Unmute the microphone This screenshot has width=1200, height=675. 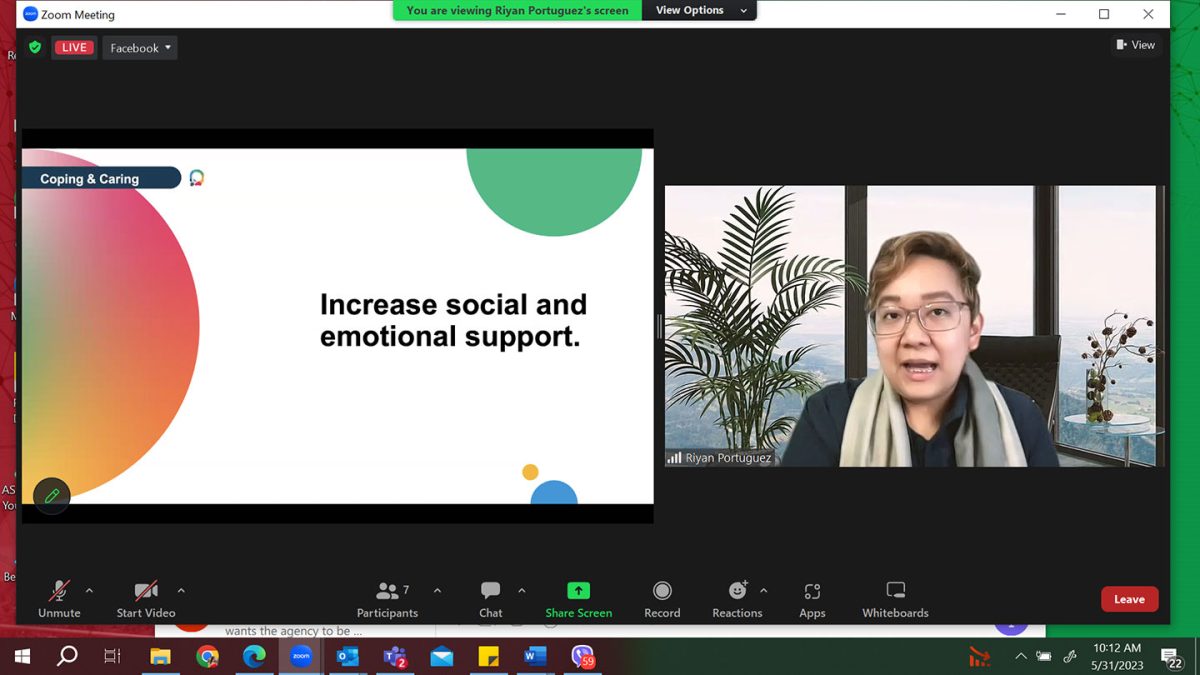click(x=59, y=599)
